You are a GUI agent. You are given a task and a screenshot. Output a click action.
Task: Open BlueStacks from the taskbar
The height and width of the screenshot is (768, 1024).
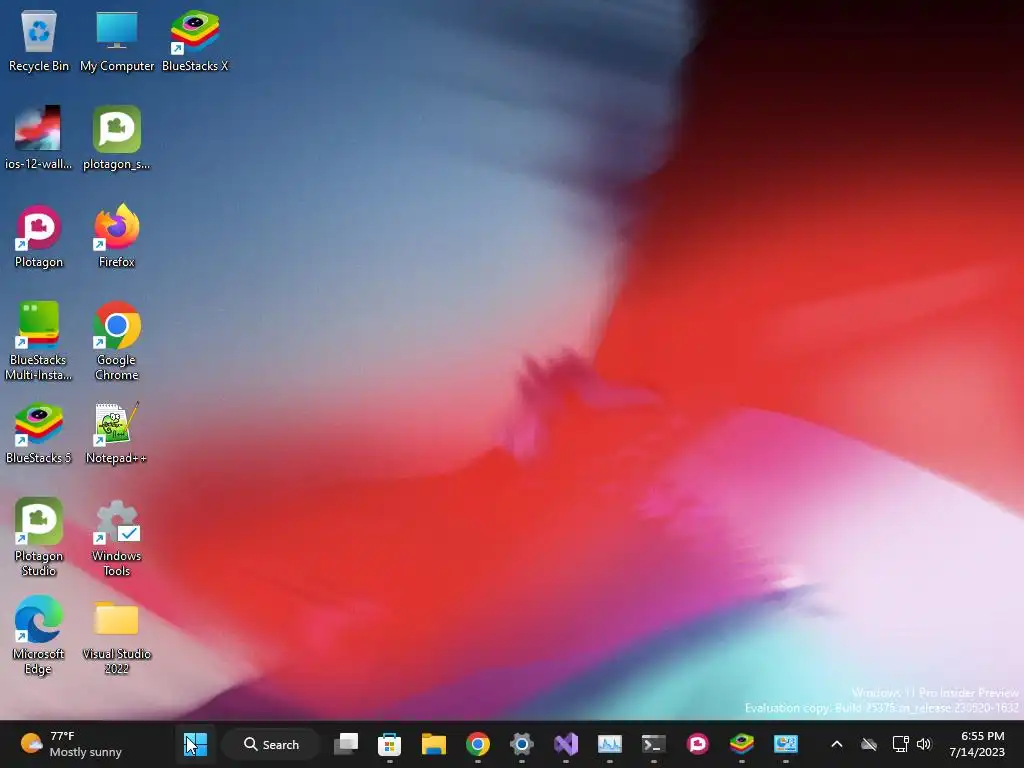tap(742, 744)
